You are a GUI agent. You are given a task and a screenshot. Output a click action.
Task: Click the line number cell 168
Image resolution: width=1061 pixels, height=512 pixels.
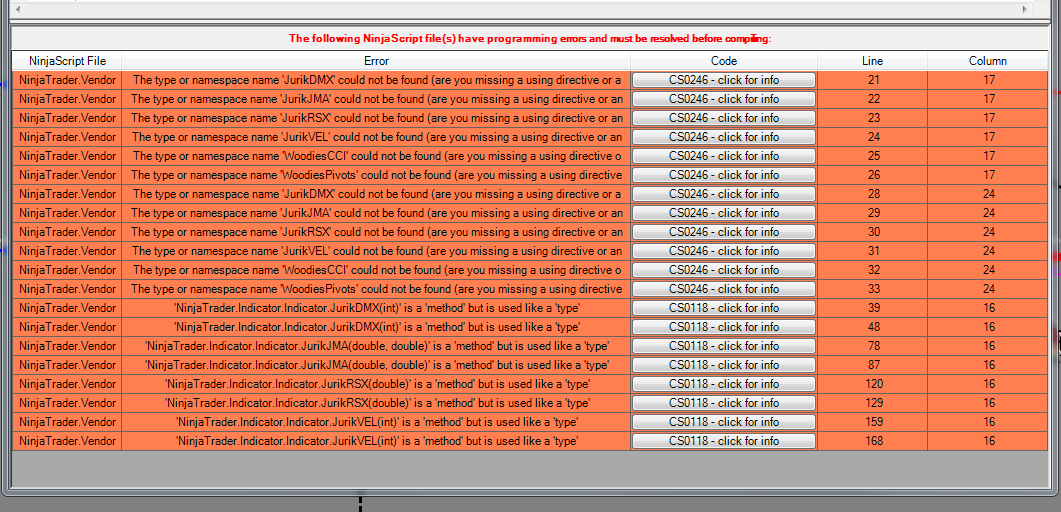[x=872, y=441]
